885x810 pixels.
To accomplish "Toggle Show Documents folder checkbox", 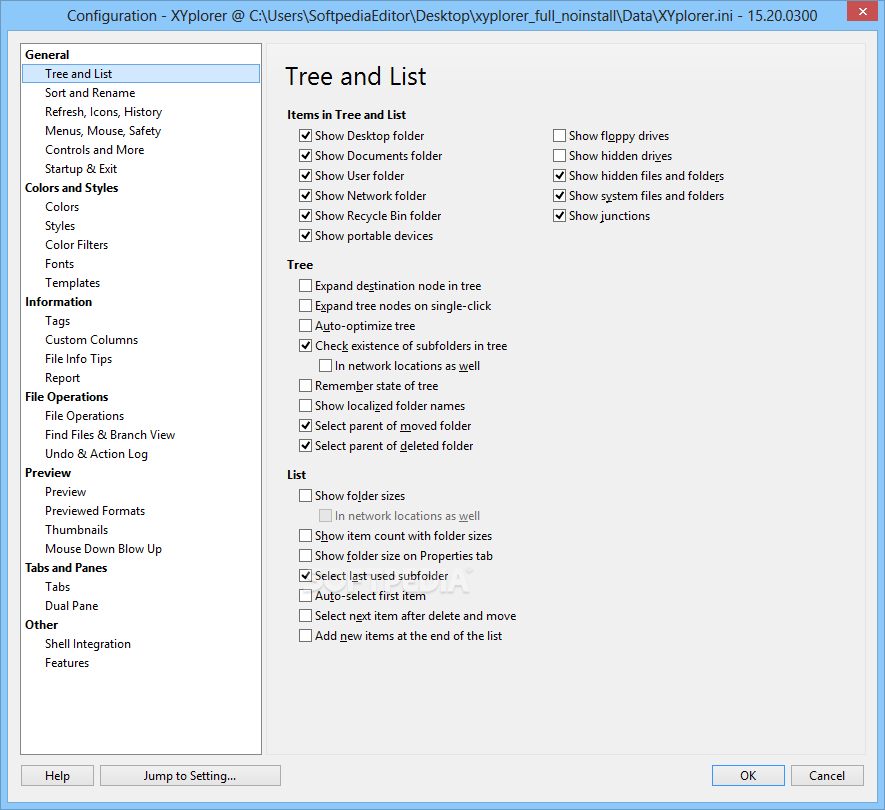I will pos(305,155).
